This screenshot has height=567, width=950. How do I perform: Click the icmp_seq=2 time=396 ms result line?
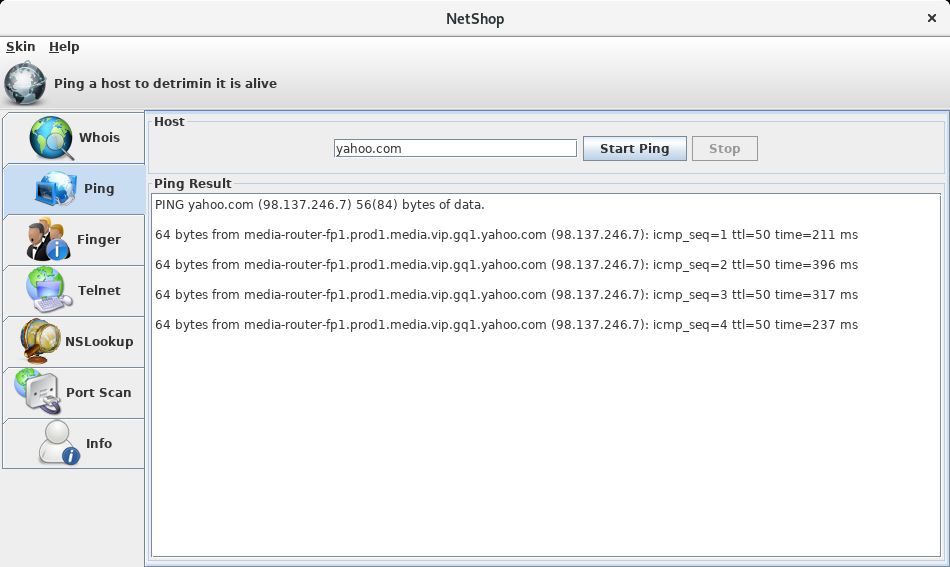[506, 264]
